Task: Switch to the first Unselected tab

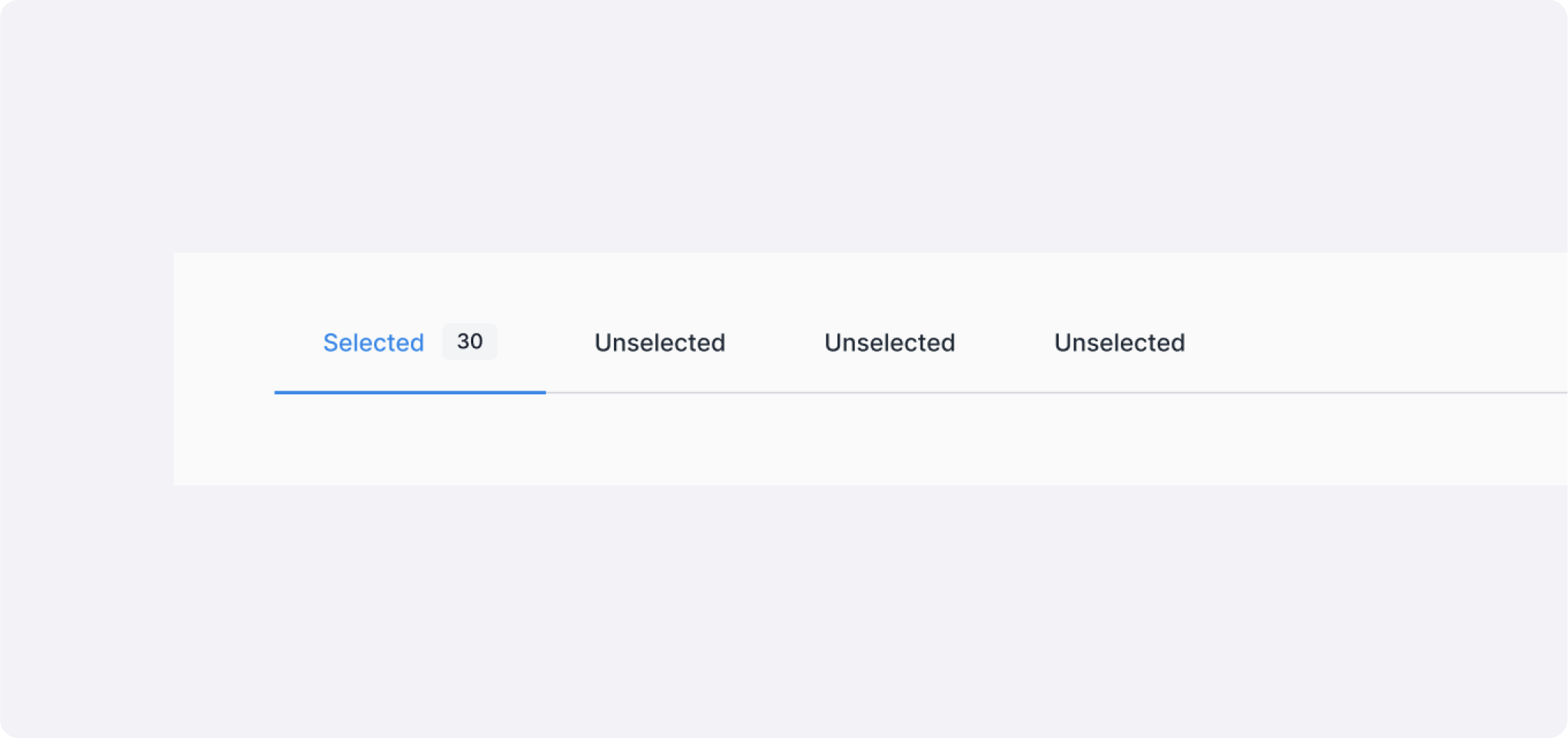Action: click(x=659, y=343)
